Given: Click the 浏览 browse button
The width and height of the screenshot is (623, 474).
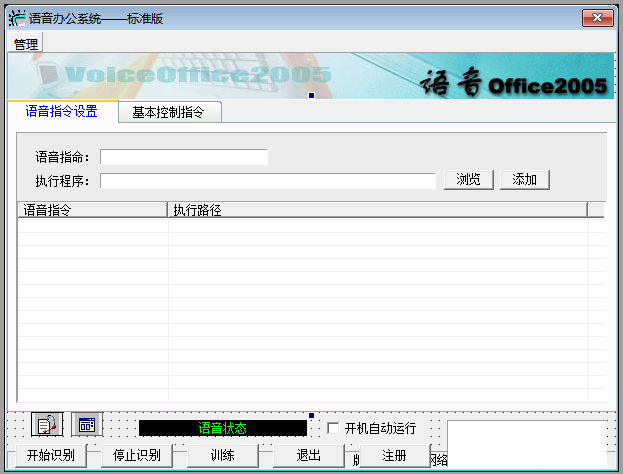Looking at the screenshot, I should (x=468, y=180).
